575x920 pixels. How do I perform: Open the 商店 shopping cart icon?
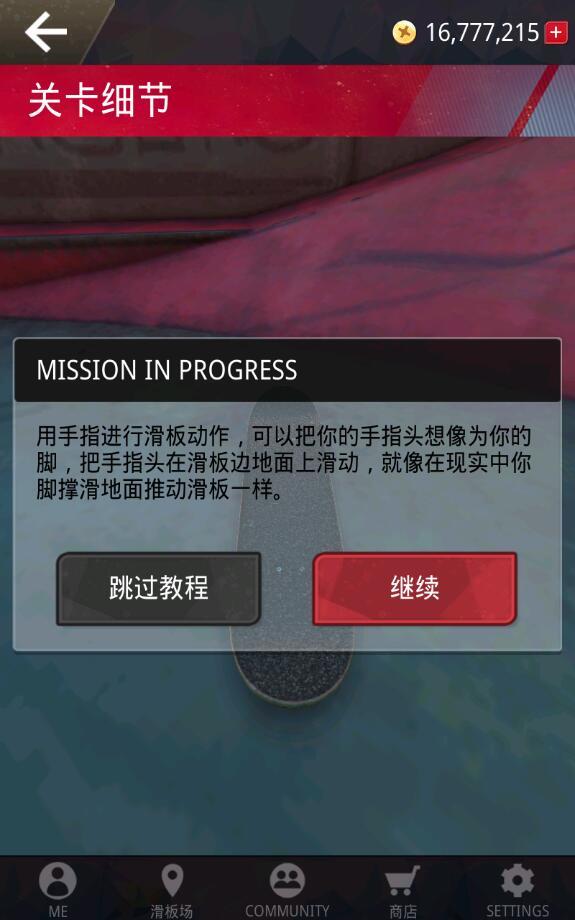(402, 880)
